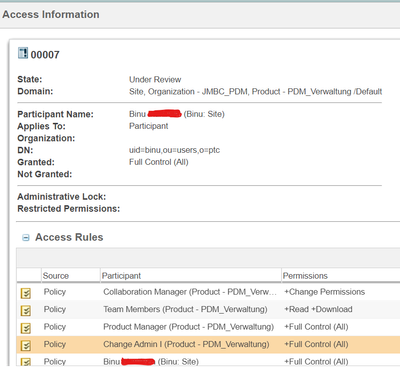Click the 'Under Review' state value
Viewport: 400px width, 367px height.
[155, 80]
